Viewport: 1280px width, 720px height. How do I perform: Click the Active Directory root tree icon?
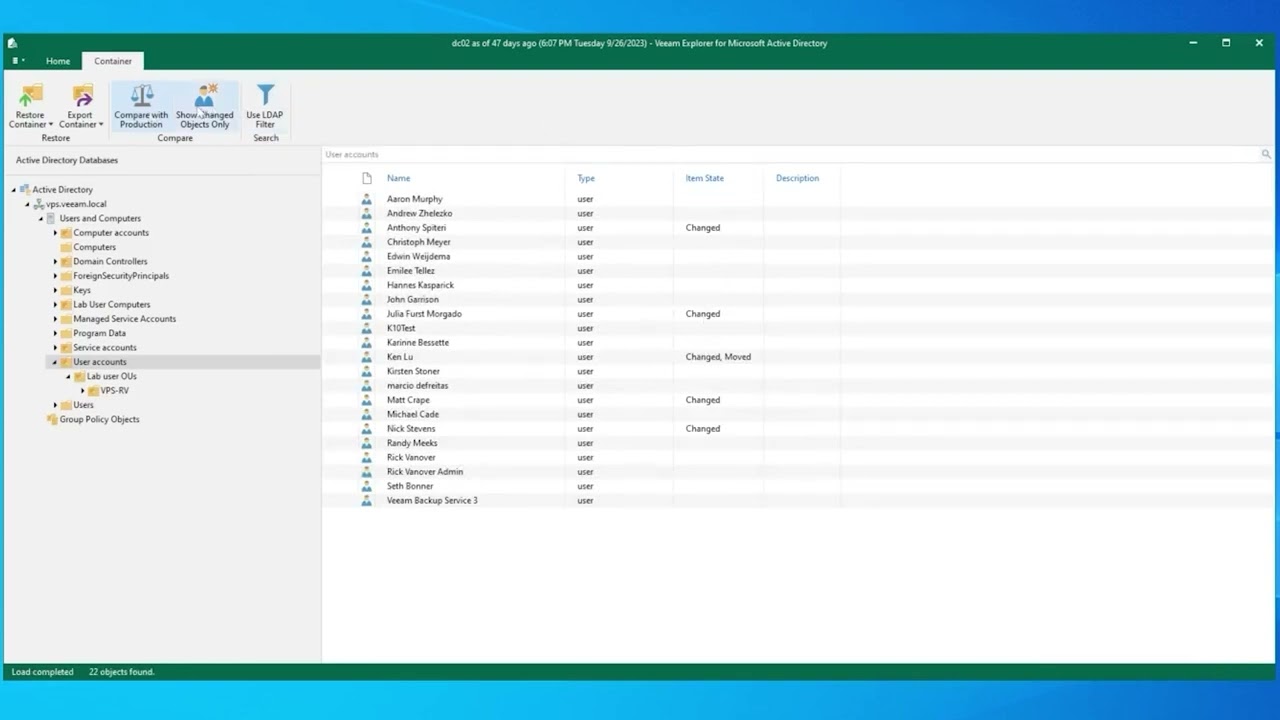(x=25, y=189)
